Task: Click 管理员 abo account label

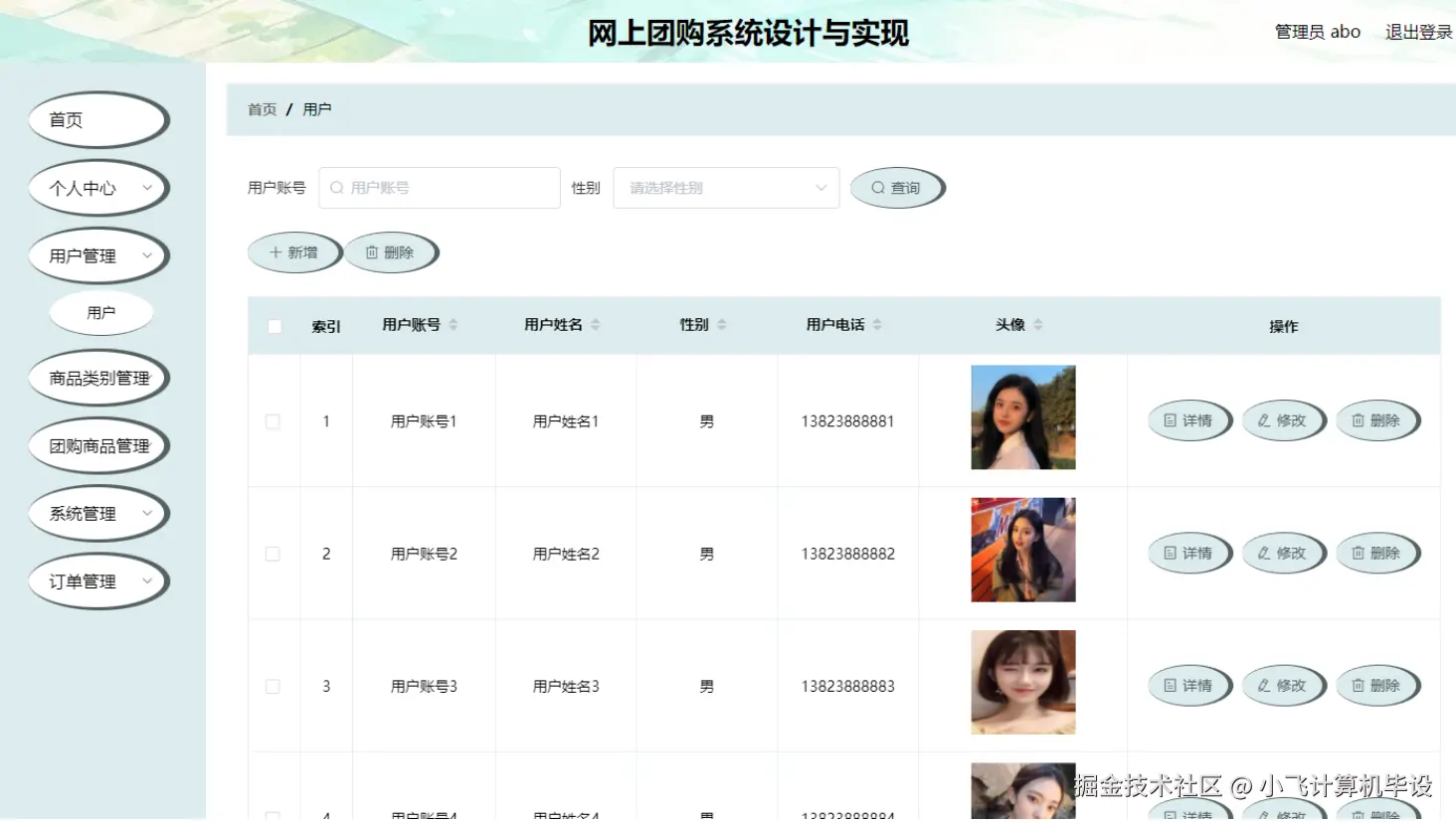Action: (x=1318, y=32)
